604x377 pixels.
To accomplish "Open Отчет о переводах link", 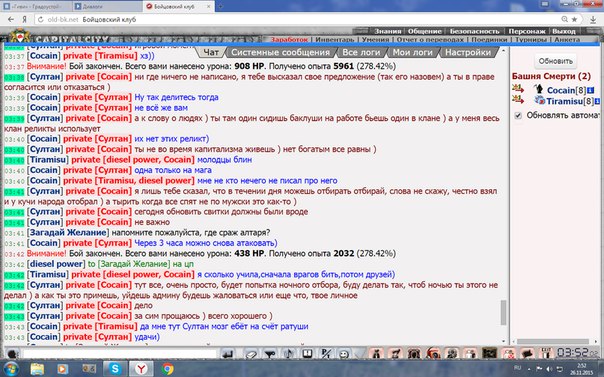I will coord(430,39).
